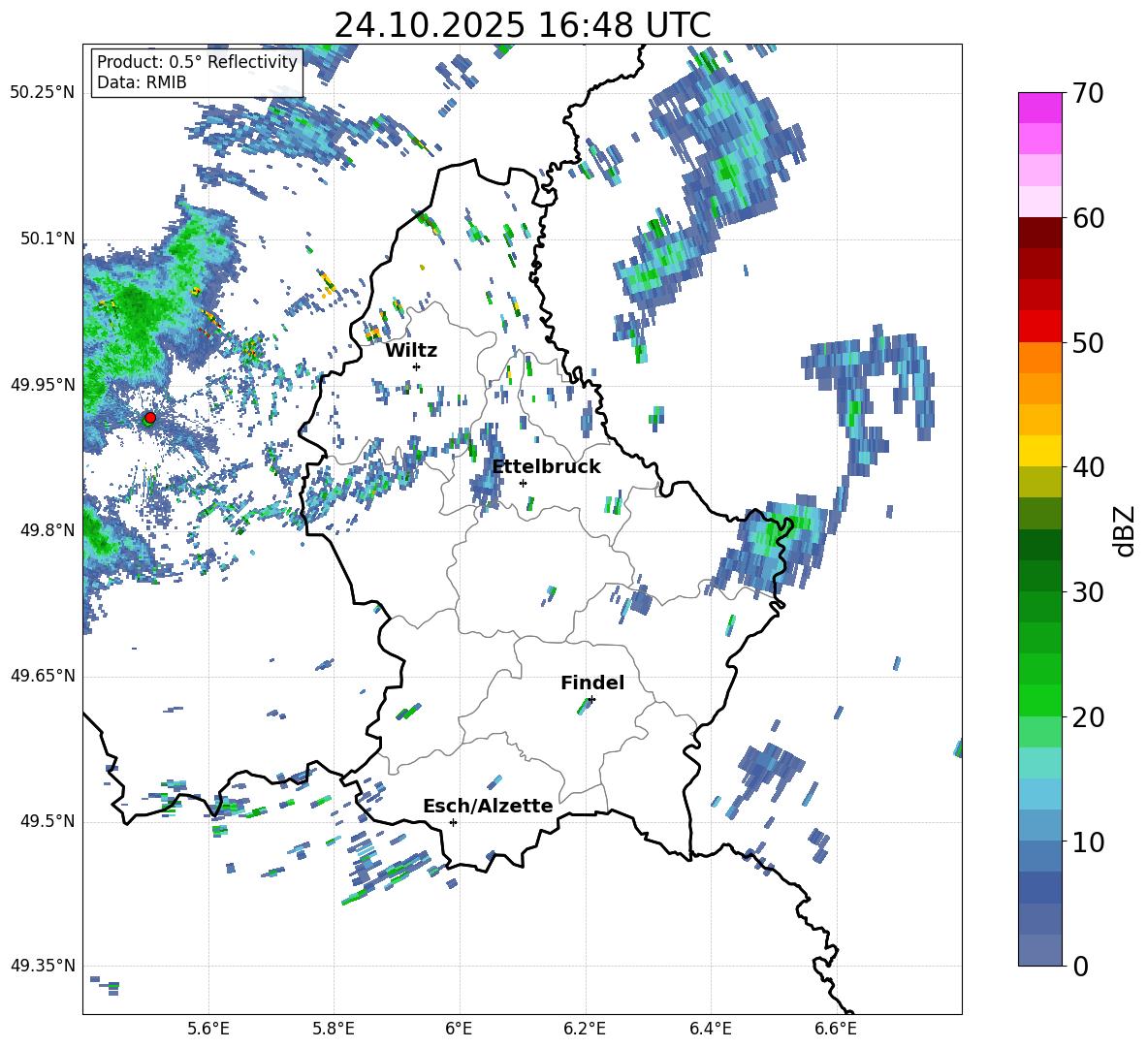Screen dimensions: 1148x1048
Task: Click the Ettelbruck city label
Action: click(x=546, y=466)
